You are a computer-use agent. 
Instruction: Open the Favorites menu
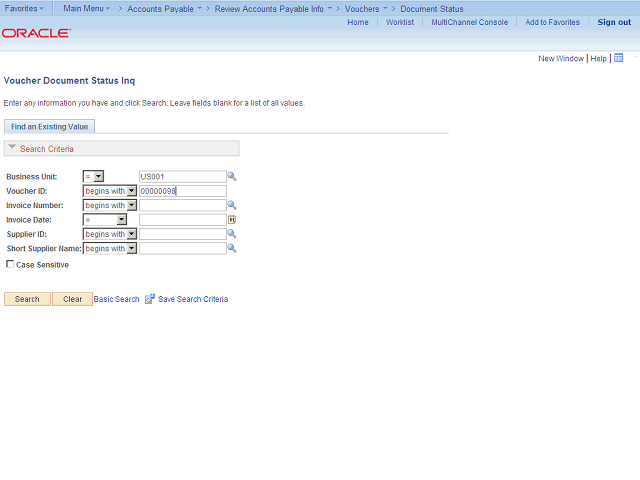point(24,8)
